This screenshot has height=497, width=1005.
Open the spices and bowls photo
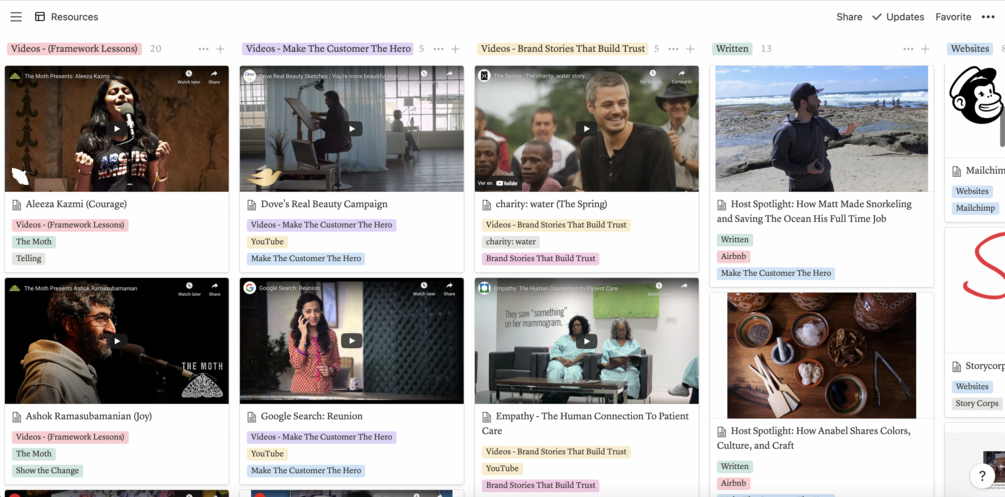(822, 355)
